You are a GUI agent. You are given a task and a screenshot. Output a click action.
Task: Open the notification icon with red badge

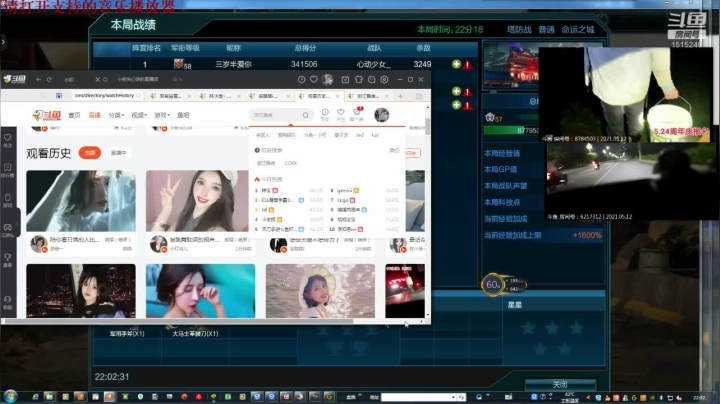click(x=357, y=114)
